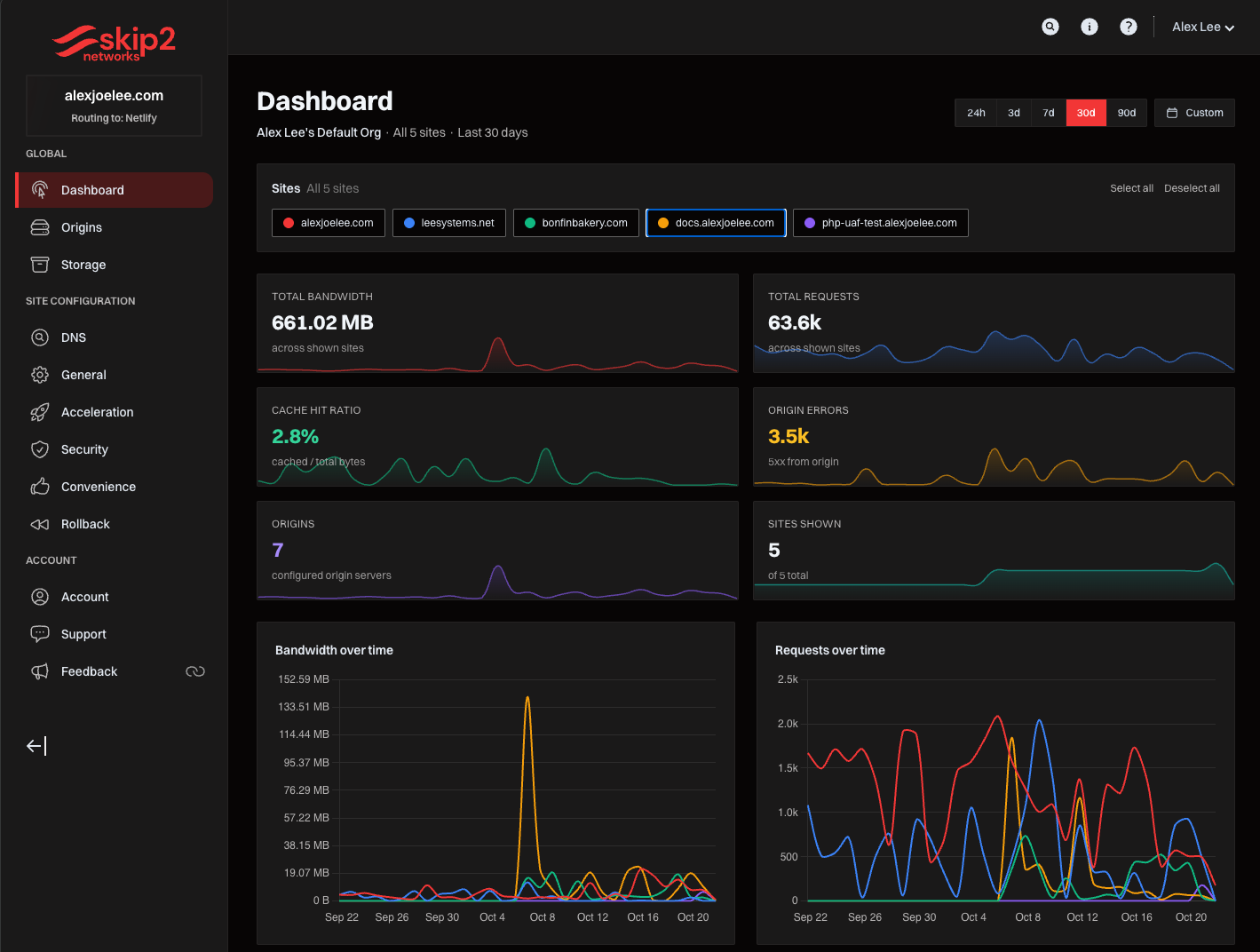Image resolution: width=1260 pixels, height=952 pixels.
Task: Toggle the php-uaf-test.alexjoelee.com site filter
Action: 881,223
